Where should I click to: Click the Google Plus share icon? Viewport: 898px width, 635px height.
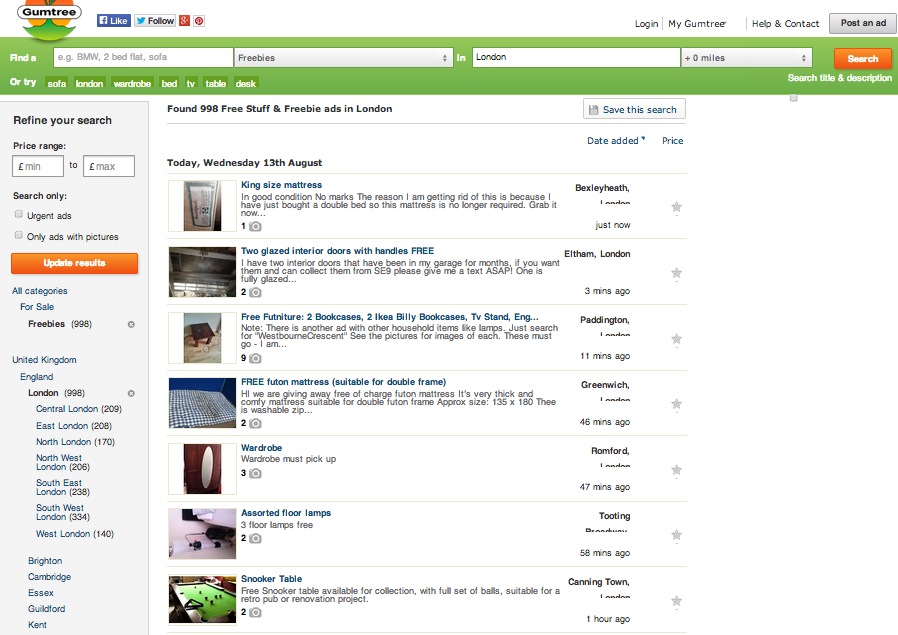pyautogui.click(x=185, y=20)
